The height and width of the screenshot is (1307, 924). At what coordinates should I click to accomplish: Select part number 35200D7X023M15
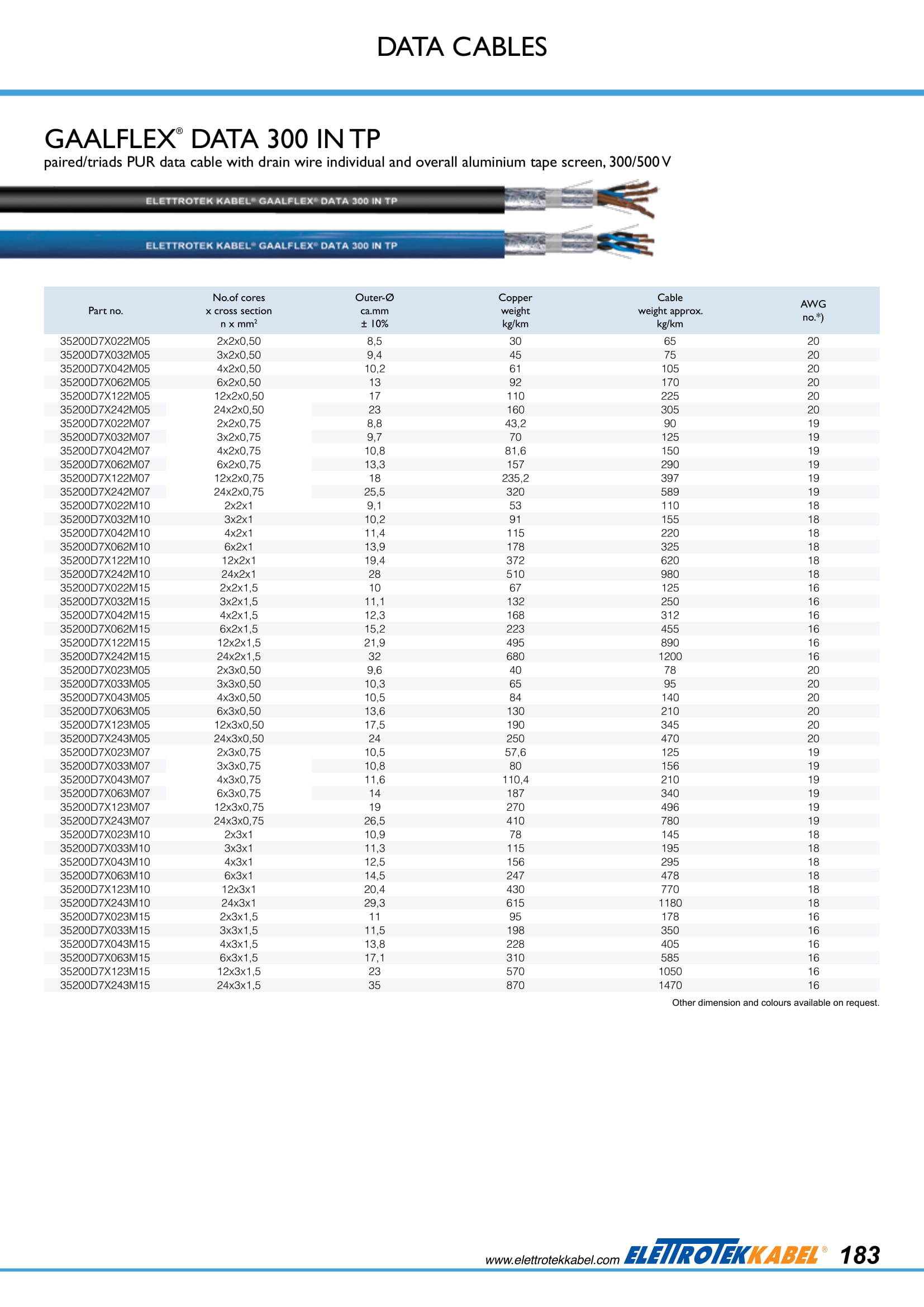(x=105, y=916)
